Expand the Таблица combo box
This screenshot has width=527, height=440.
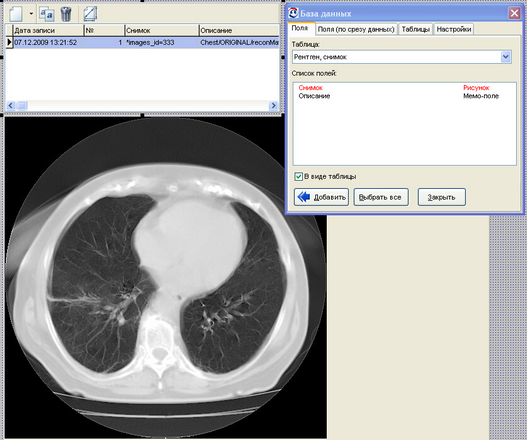tap(505, 57)
